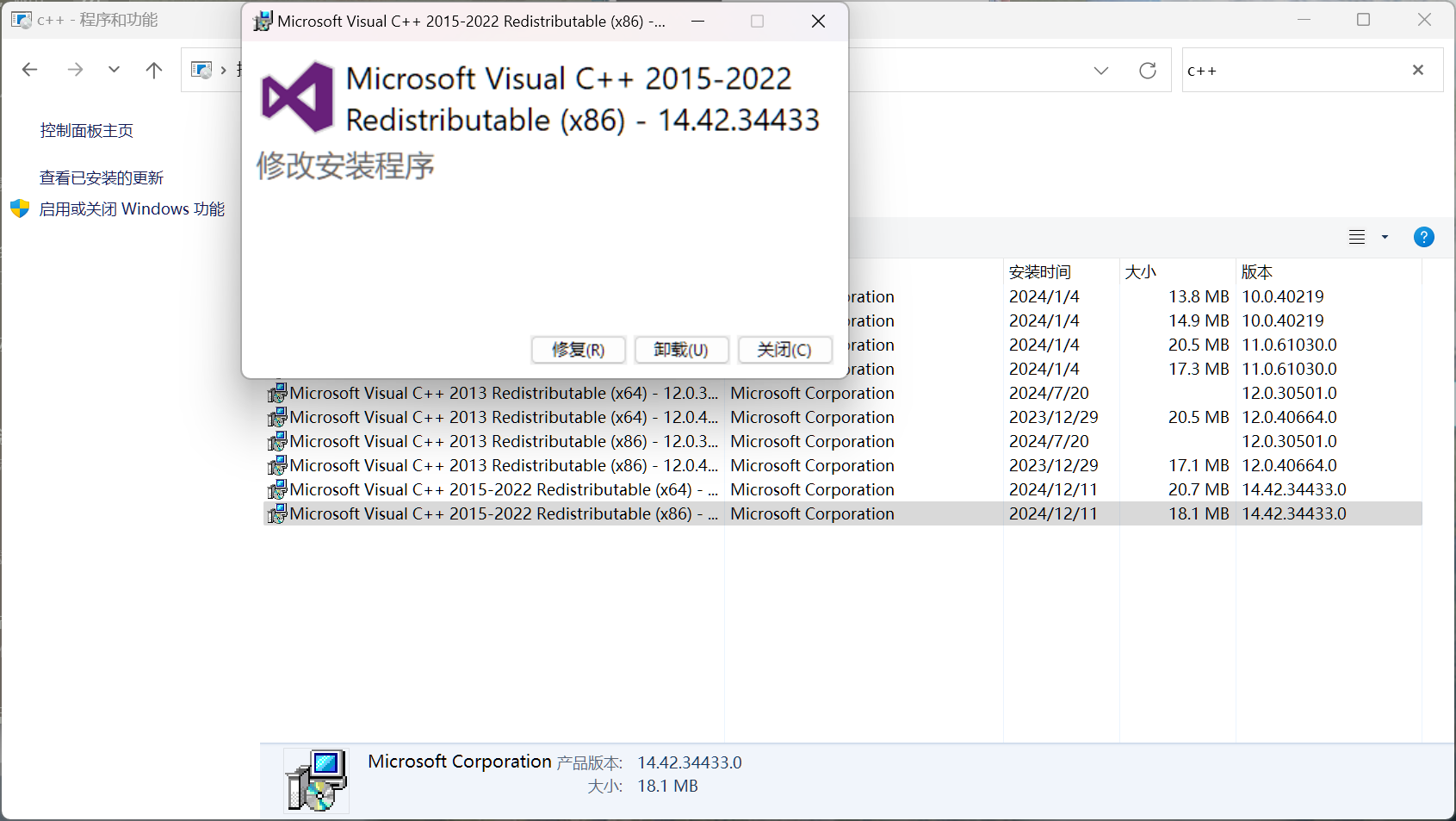This screenshot has width=1456, height=821.
Task: Click the view options list icon
Action: [1357, 237]
